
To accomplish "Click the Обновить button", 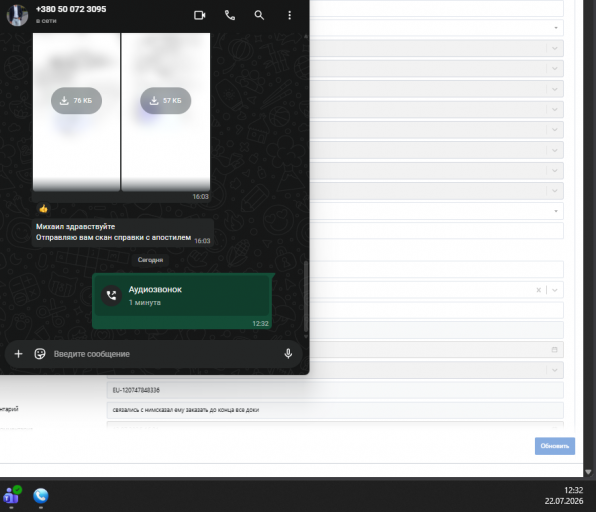I will click(x=555, y=446).
